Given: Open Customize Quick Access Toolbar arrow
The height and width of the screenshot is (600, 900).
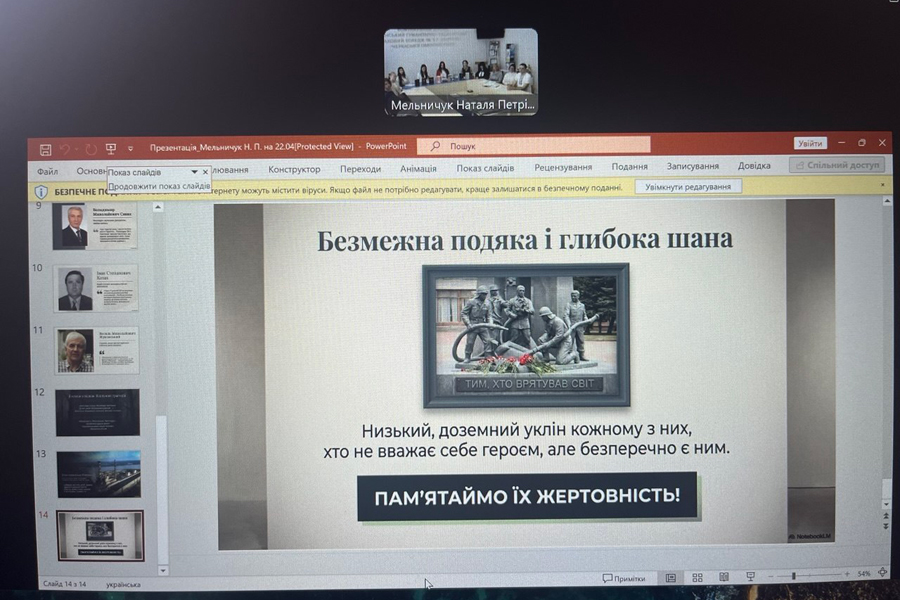Looking at the screenshot, I should click(130, 149).
